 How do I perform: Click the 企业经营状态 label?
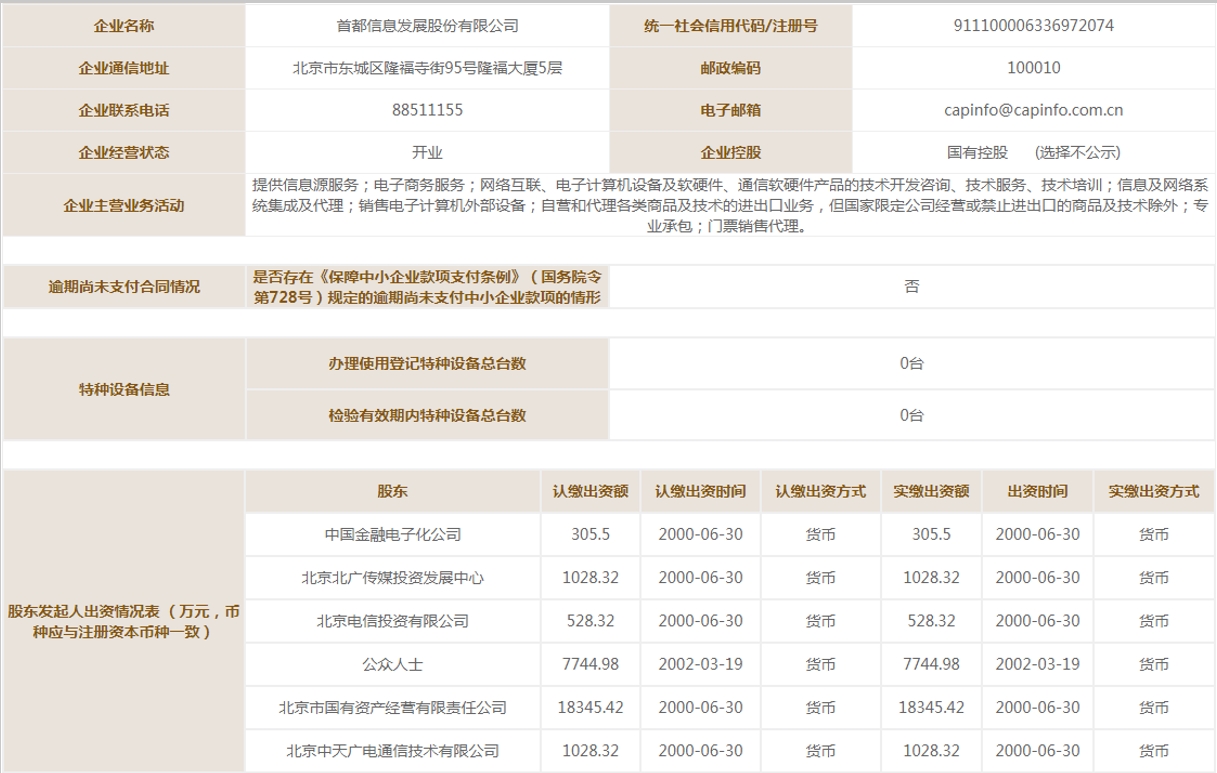[124, 153]
